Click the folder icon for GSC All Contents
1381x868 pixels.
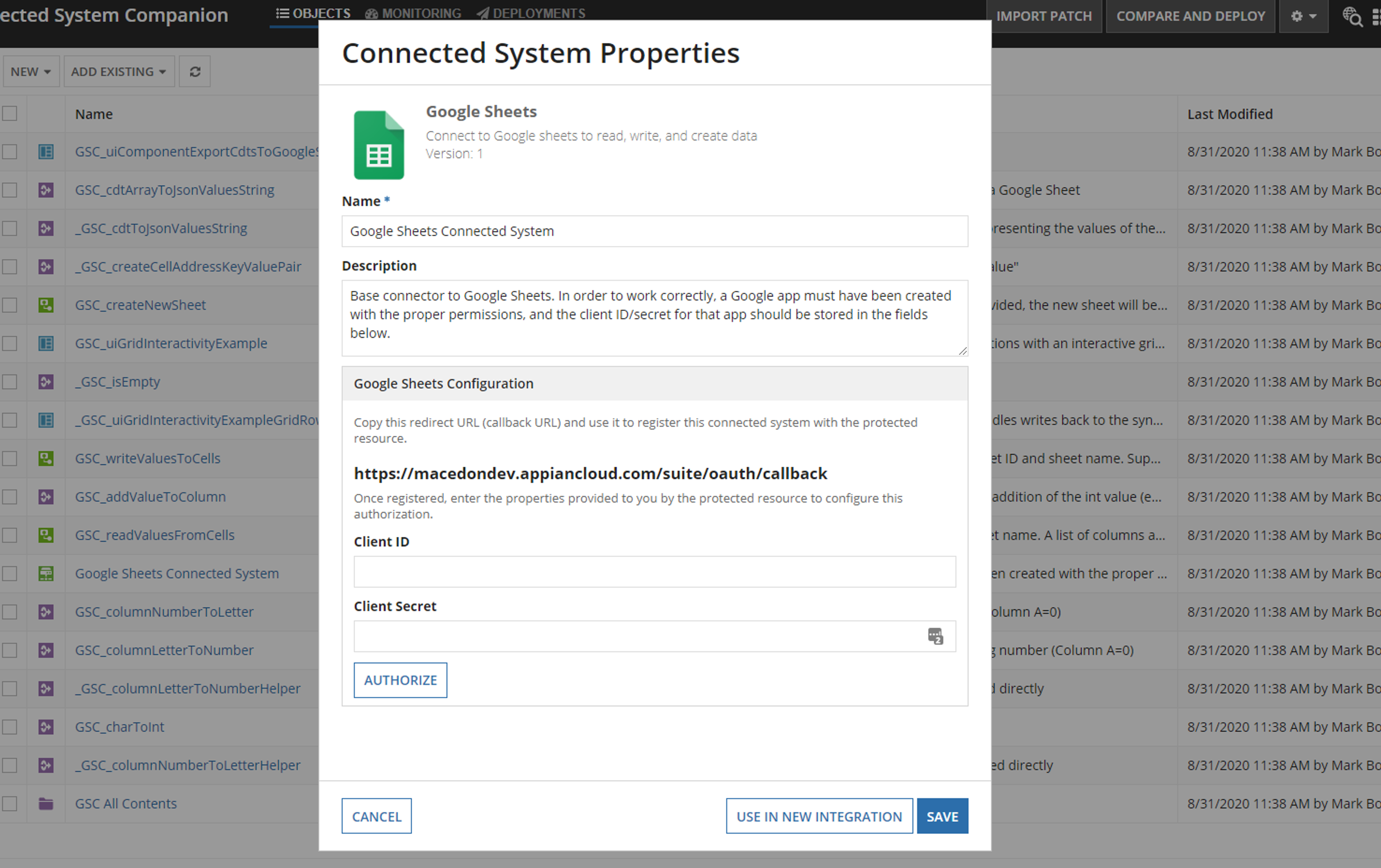[46, 804]
